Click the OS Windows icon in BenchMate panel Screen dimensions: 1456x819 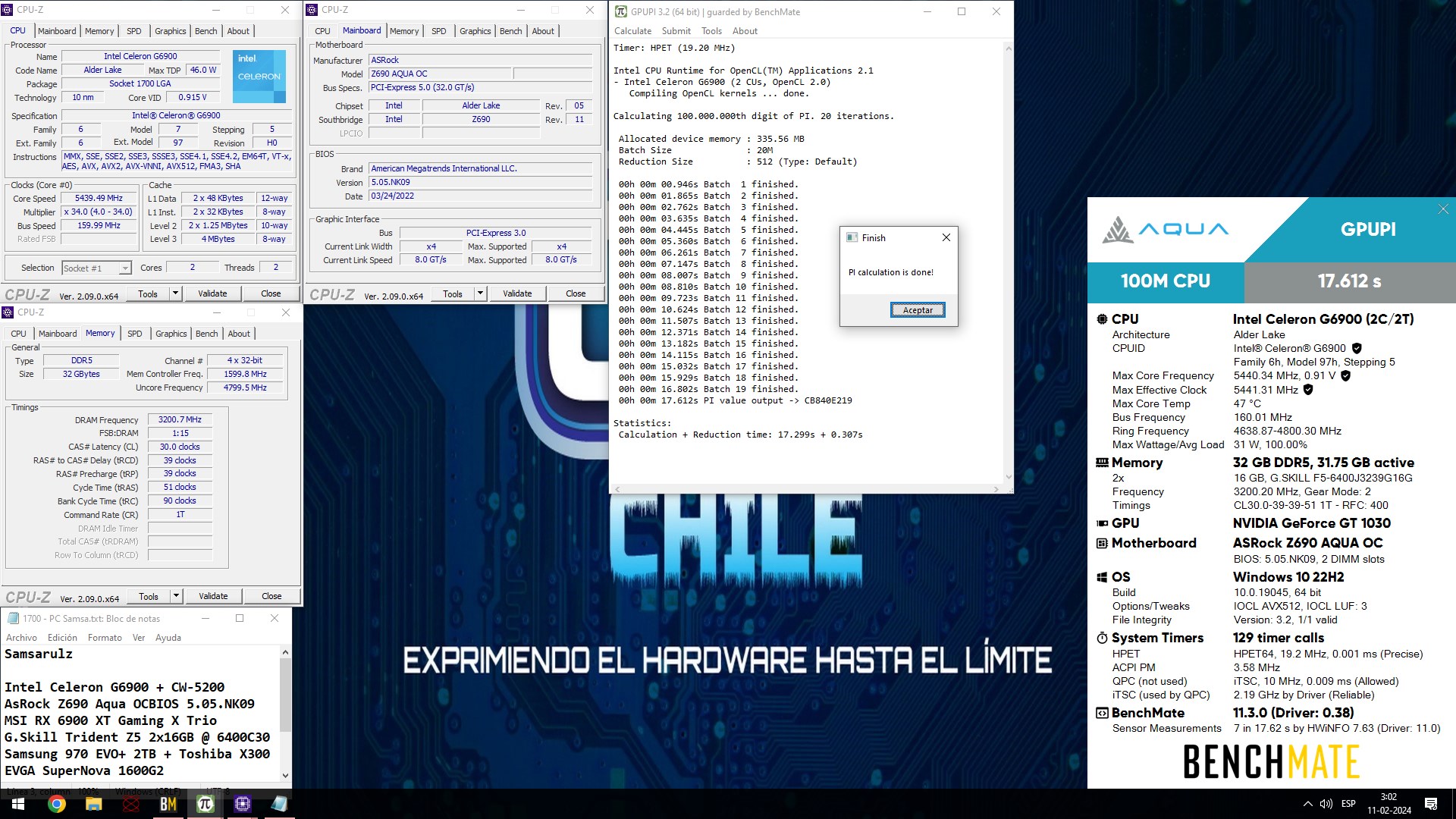point(1102,577)
